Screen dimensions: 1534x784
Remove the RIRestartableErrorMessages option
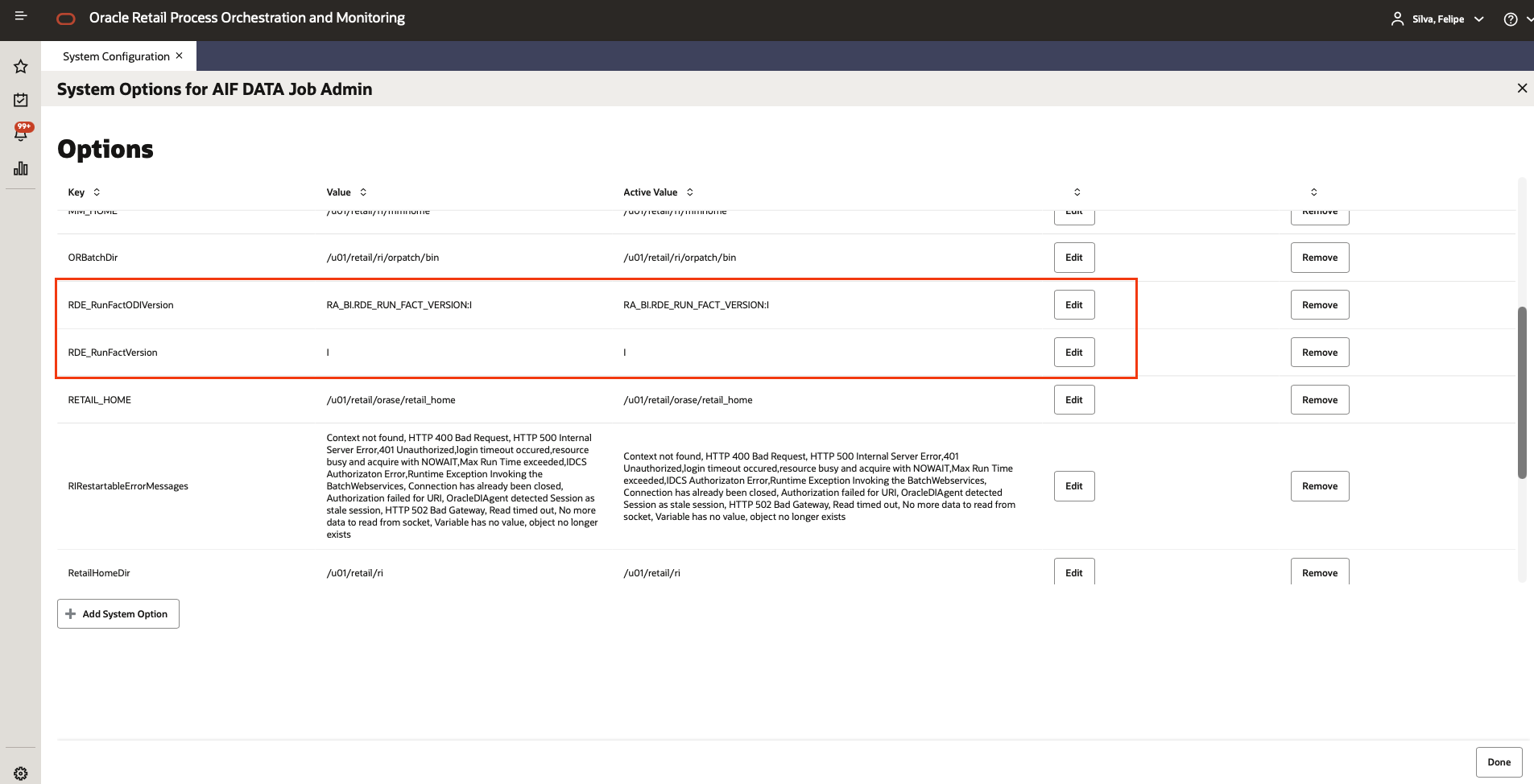point(1320,486)
